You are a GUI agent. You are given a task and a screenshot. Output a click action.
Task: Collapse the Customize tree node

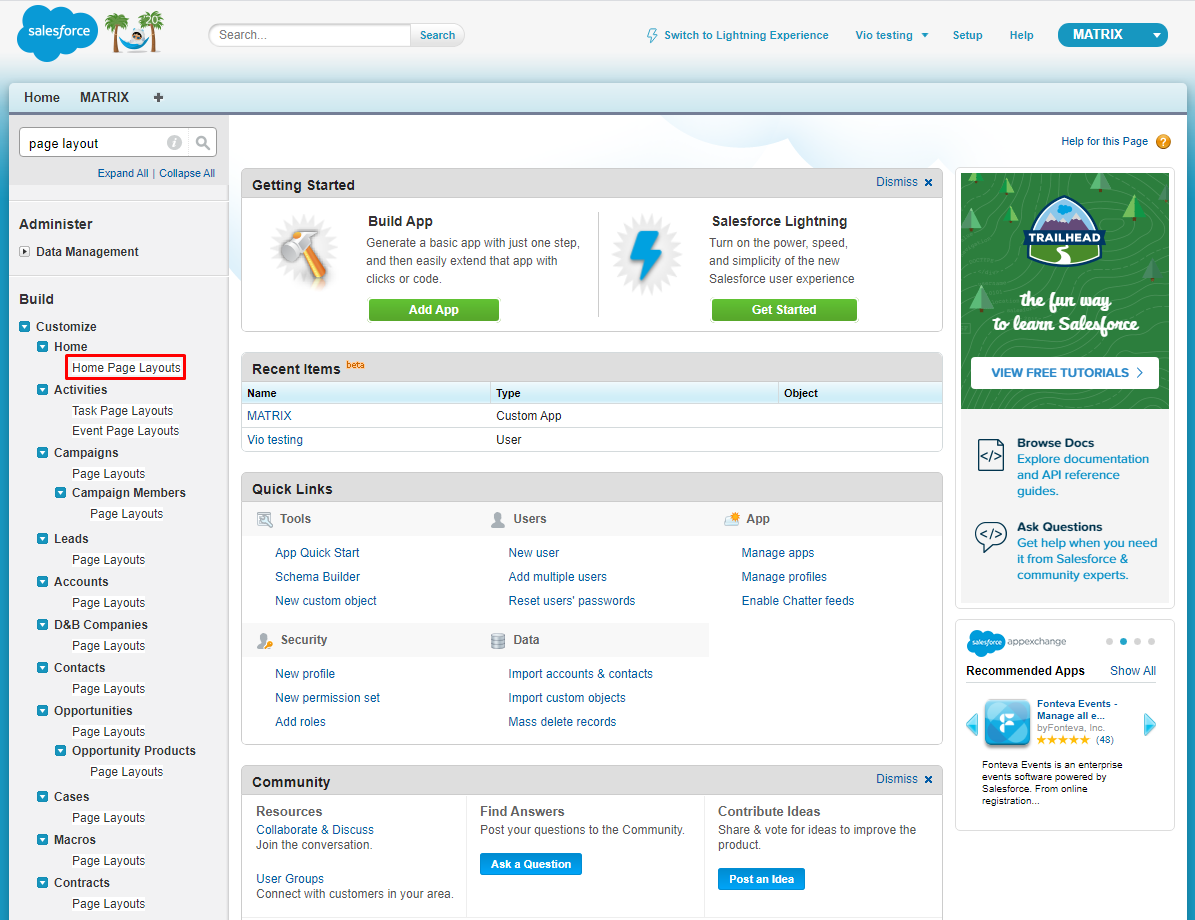(24, 326)
